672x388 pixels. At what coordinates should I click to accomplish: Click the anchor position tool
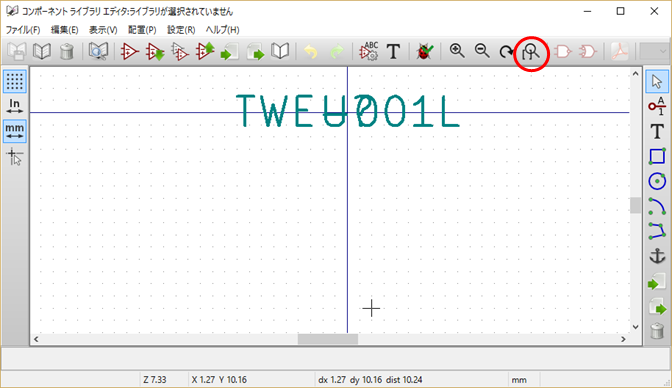[x=657, y=256]
